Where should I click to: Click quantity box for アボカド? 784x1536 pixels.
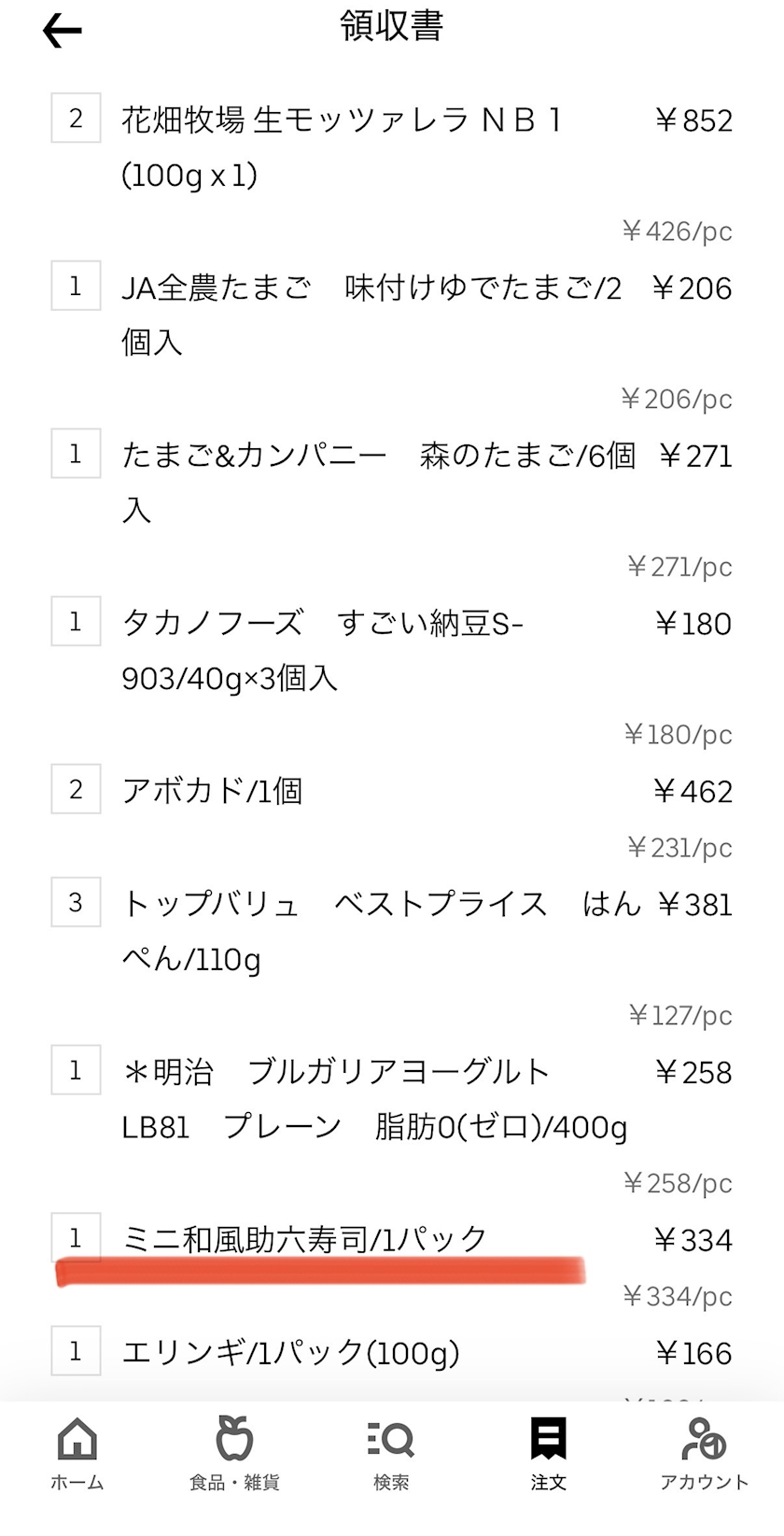click(76, 790)
